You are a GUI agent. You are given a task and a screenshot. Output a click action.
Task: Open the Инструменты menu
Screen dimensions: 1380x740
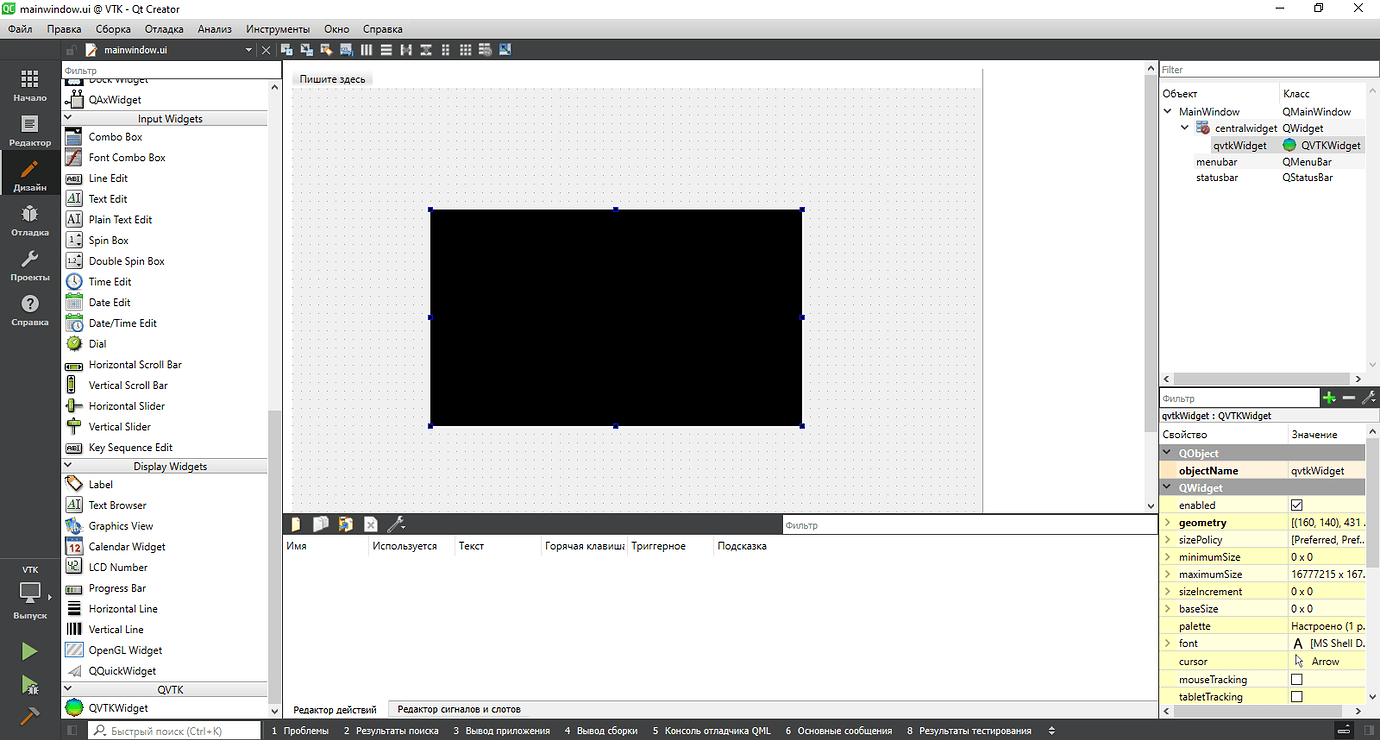[277, 28]
